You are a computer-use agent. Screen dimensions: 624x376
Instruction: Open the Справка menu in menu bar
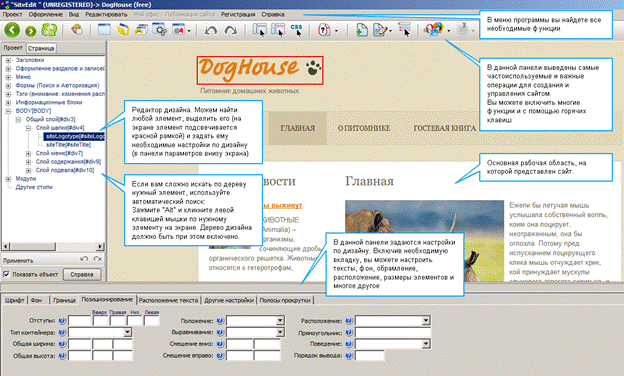(x=273, y=14)
